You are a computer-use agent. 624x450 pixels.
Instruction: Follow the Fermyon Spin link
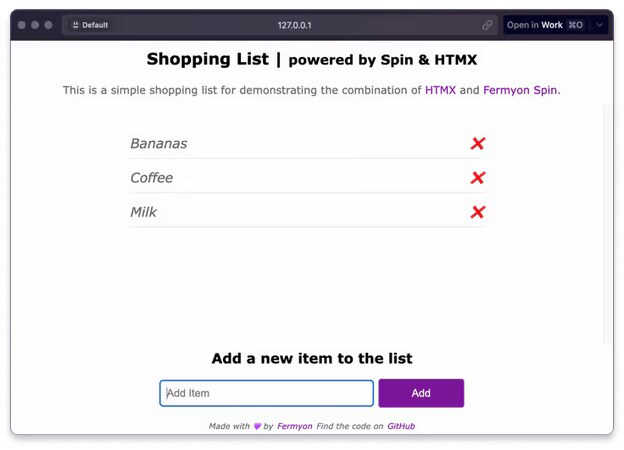520,90
